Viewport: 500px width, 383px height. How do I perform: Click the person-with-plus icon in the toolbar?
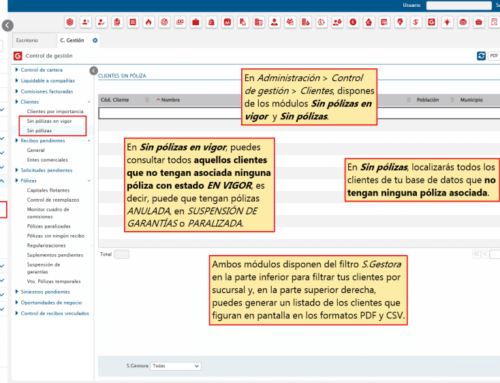point(86,22)
